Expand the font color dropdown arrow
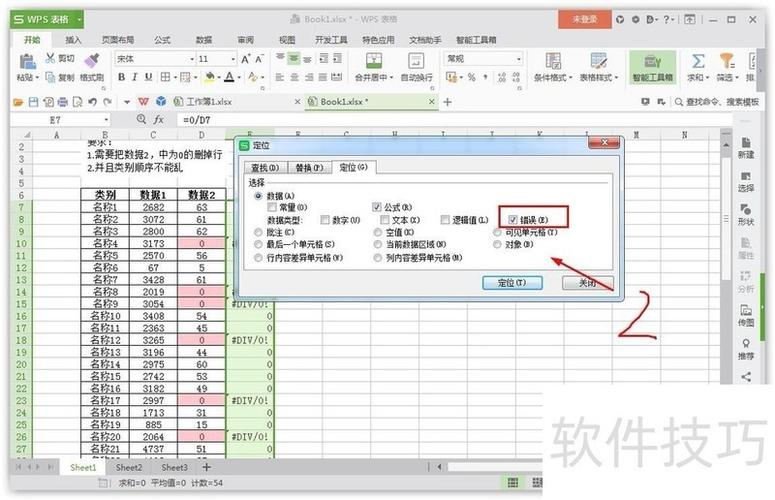The image size is (775, 500). point(239,78)
